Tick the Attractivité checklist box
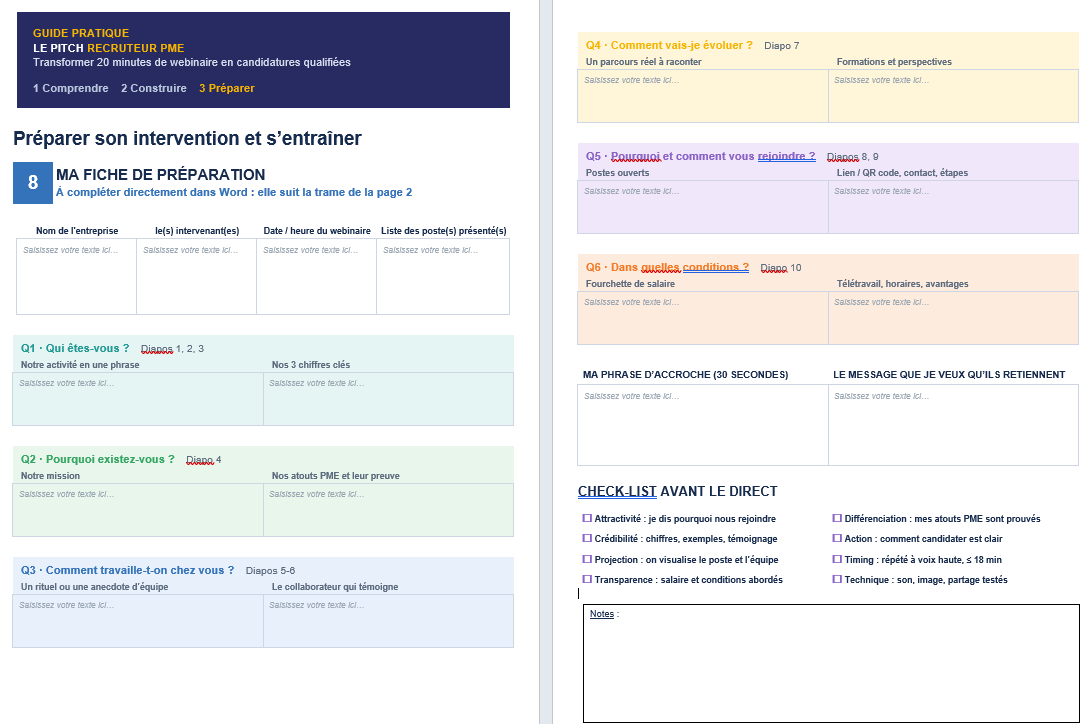 [587, 518]
